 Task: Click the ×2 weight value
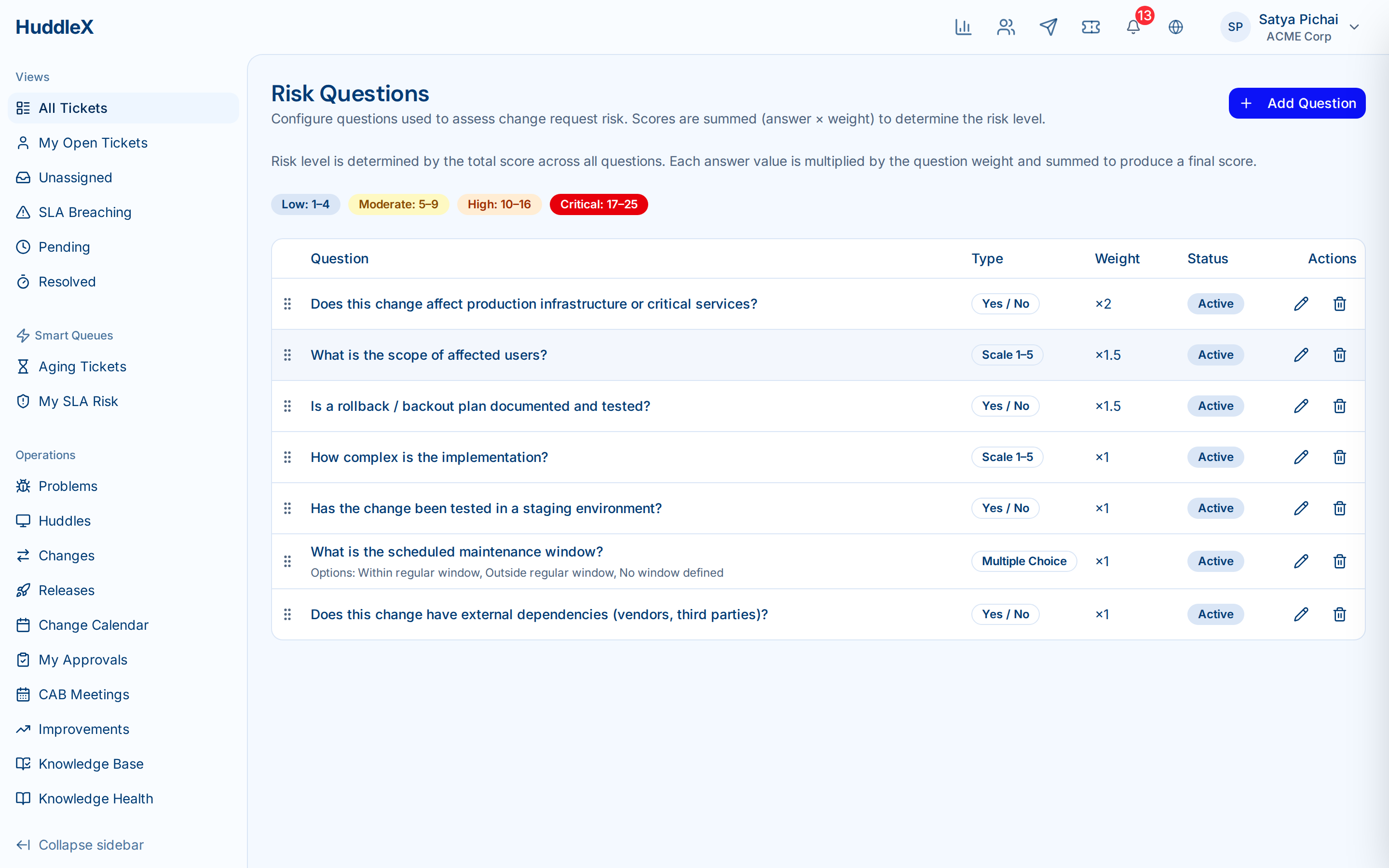[x=1103, y=304]
